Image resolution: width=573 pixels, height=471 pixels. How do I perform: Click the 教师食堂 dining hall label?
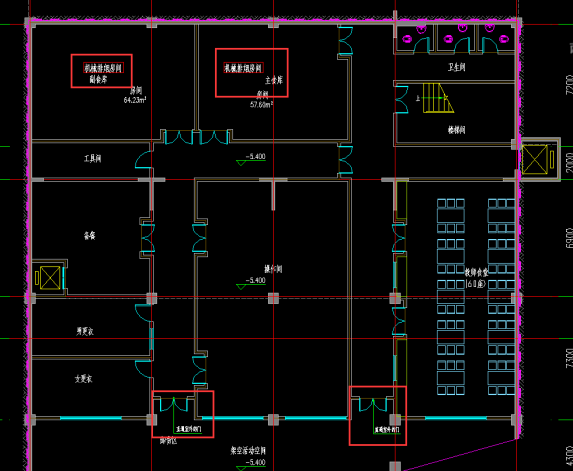coord(476,272)
